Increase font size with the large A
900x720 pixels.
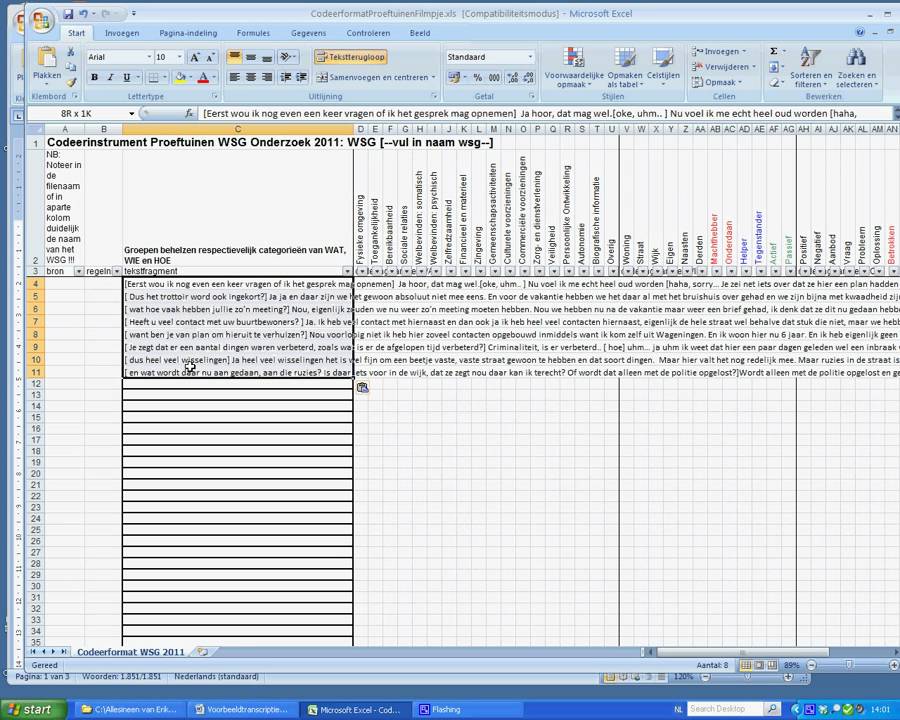[x=195, y=57]
